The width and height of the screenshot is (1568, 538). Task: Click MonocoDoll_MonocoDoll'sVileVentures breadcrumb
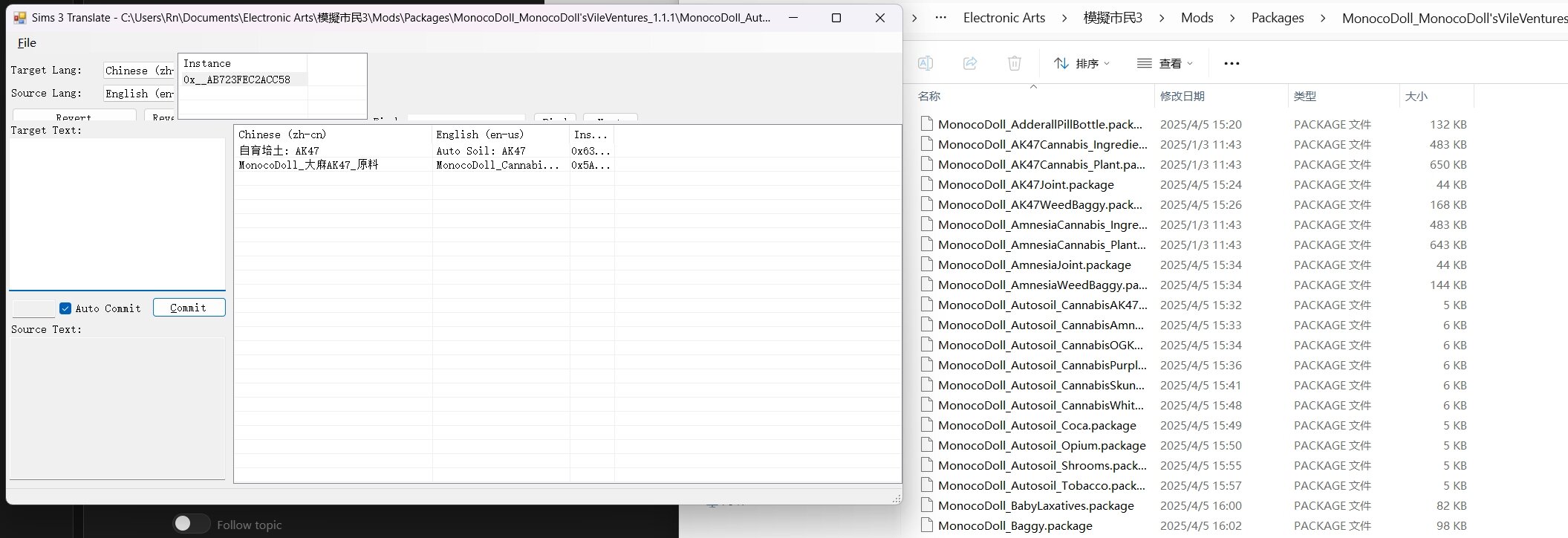coord(1454,18)
